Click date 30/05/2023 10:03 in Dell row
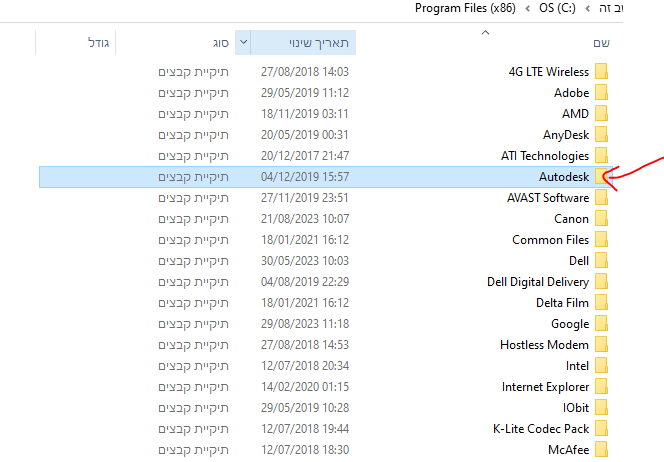Image resolution: width=664 pixels, height=462 pixels. [305, 260]
